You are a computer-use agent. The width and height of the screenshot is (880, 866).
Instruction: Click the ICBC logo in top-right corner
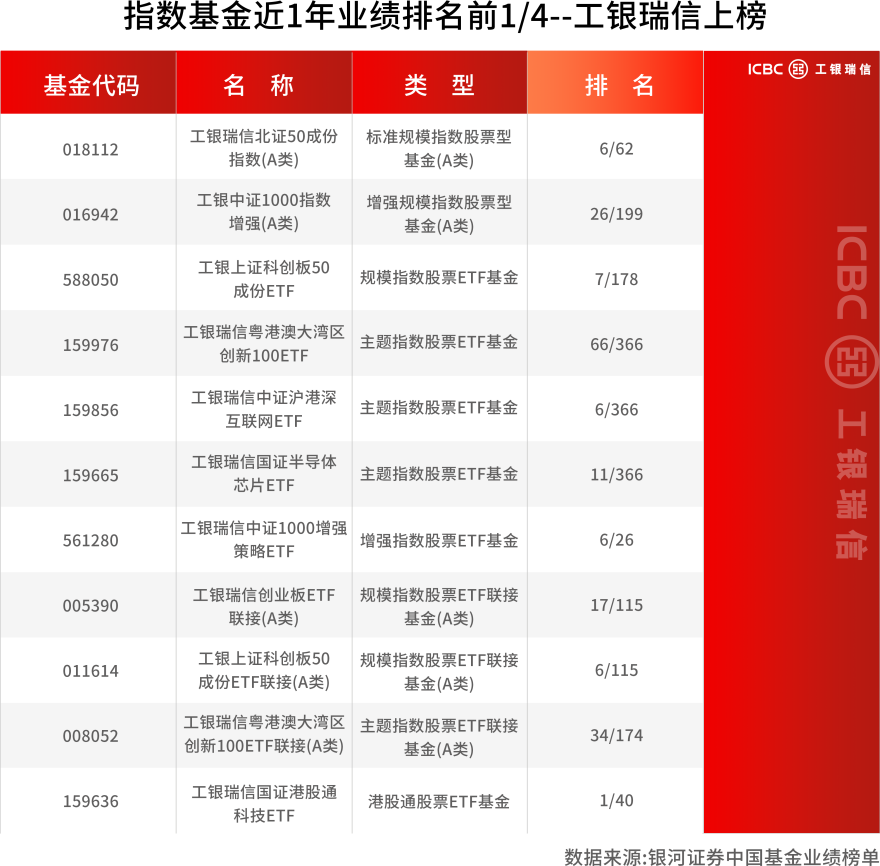click(809, 69)
